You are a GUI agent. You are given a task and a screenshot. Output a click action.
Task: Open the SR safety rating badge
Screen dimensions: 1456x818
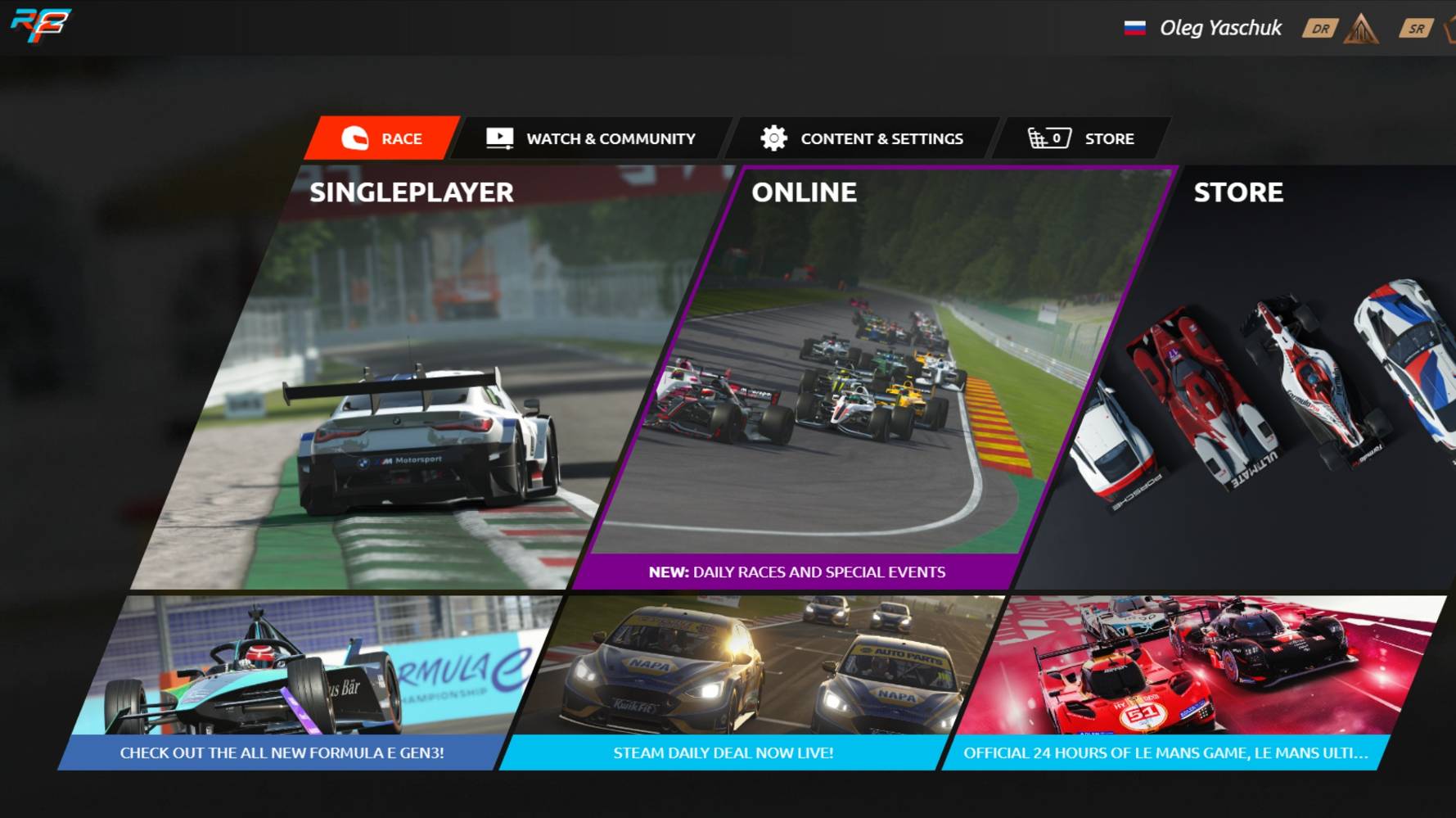tap(1416, 27)
